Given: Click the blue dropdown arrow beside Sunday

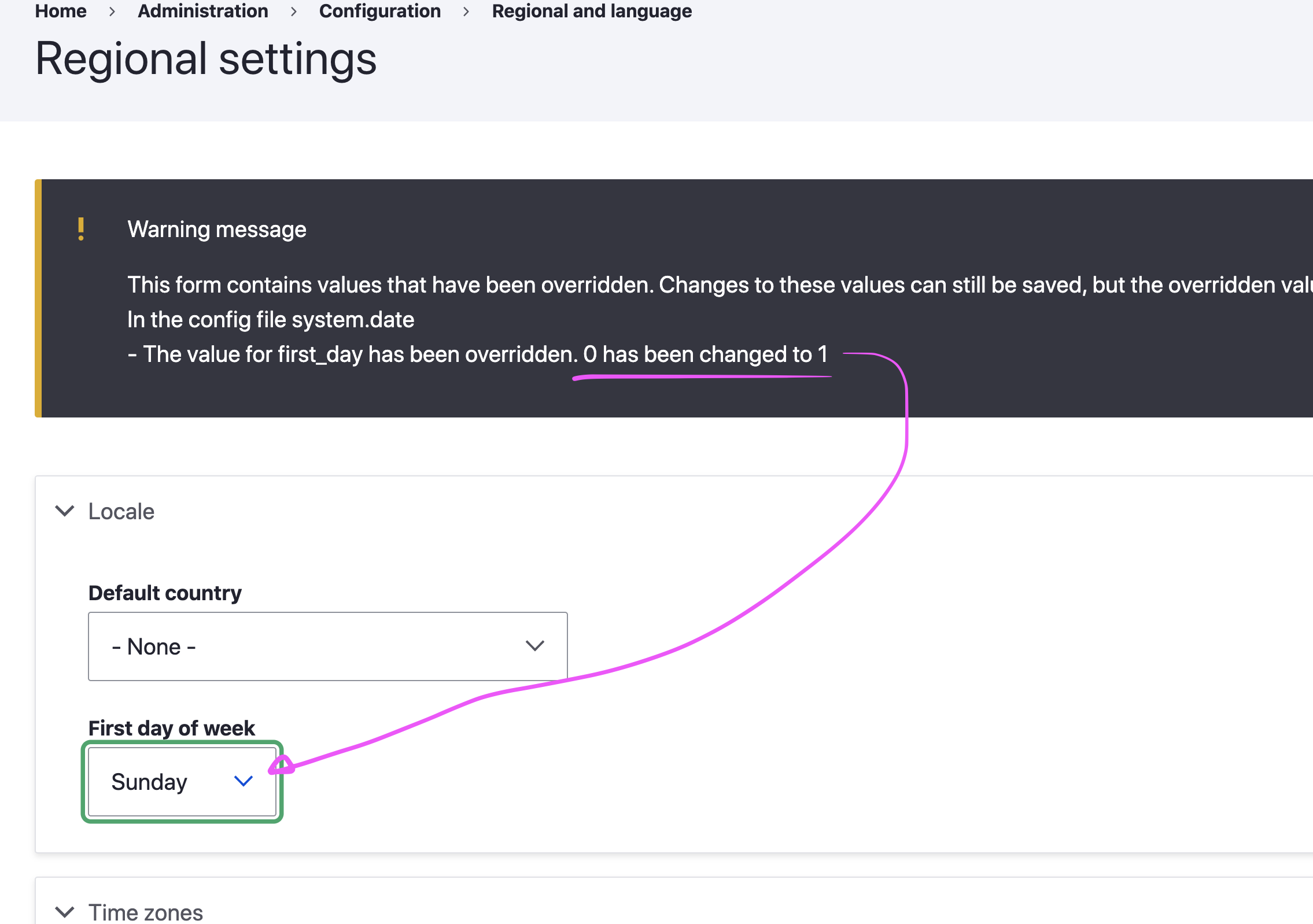Looking at the screenshot, I should [x=245, y=781].
